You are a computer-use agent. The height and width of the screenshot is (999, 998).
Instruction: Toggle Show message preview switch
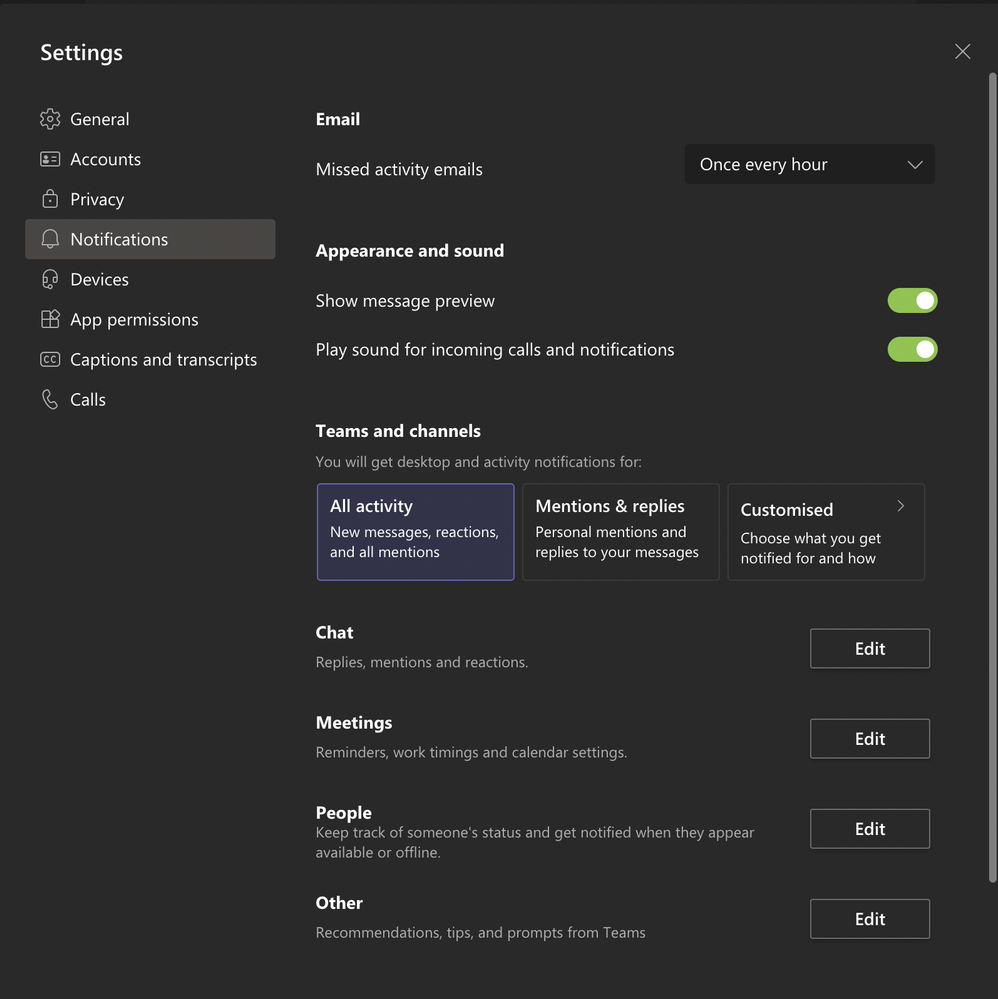tap(912, 301)
